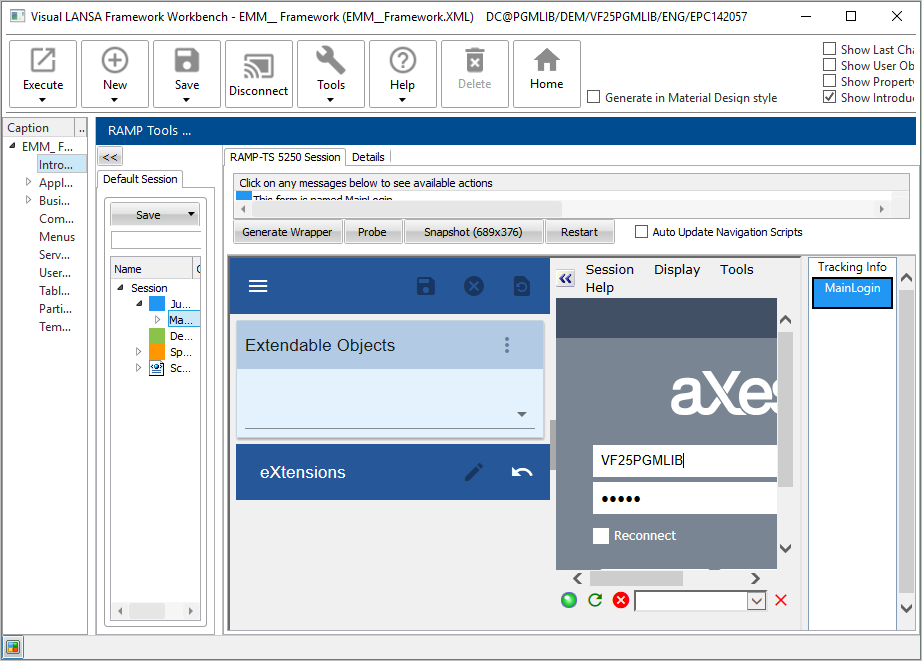
Task: Click the pencil edit icon beside eXtensions
Action: pos(474,472)
